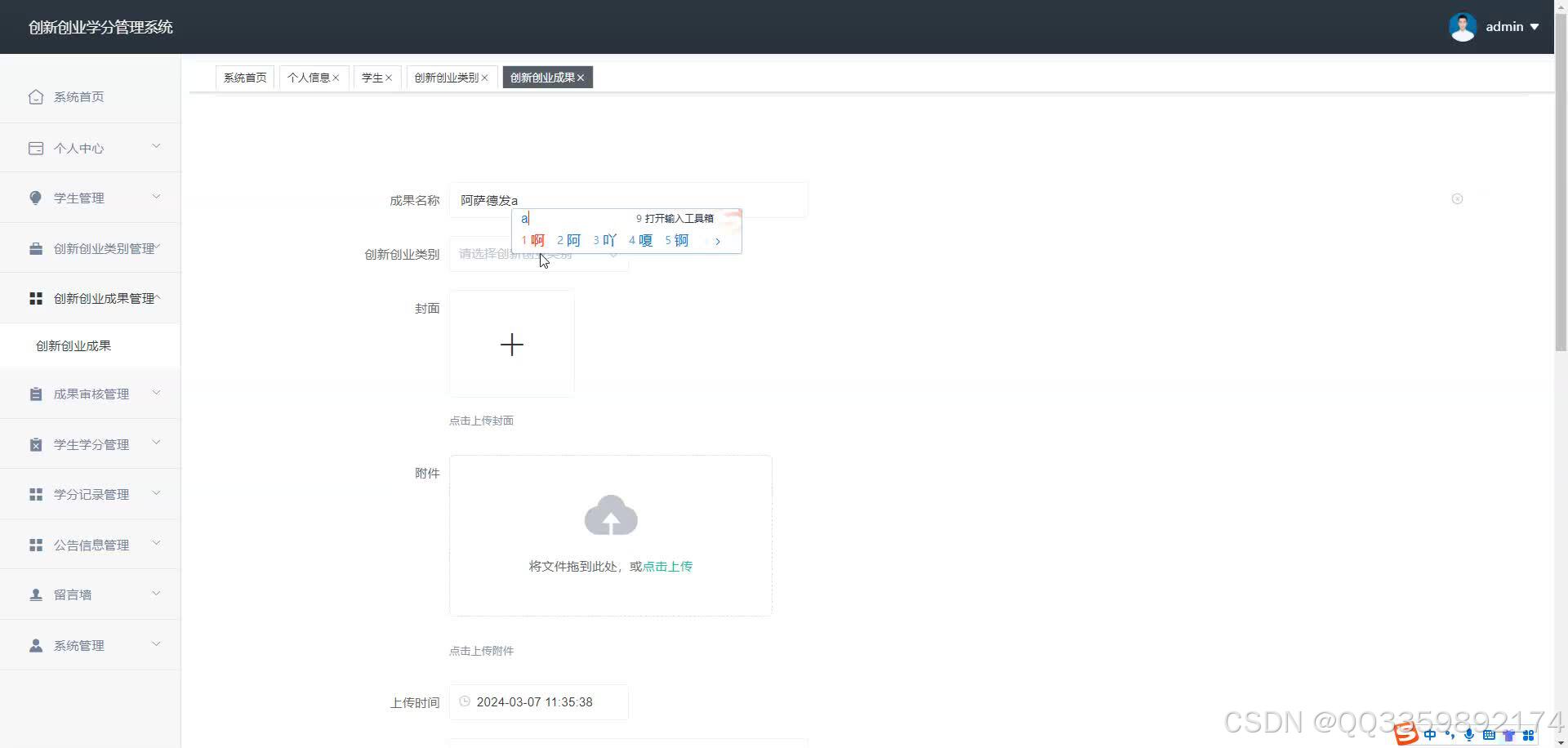The width and height of the screenshot is (1568, 748).
Task: Close the 创新创业类别 tab
Action: [x=484, y=78]
